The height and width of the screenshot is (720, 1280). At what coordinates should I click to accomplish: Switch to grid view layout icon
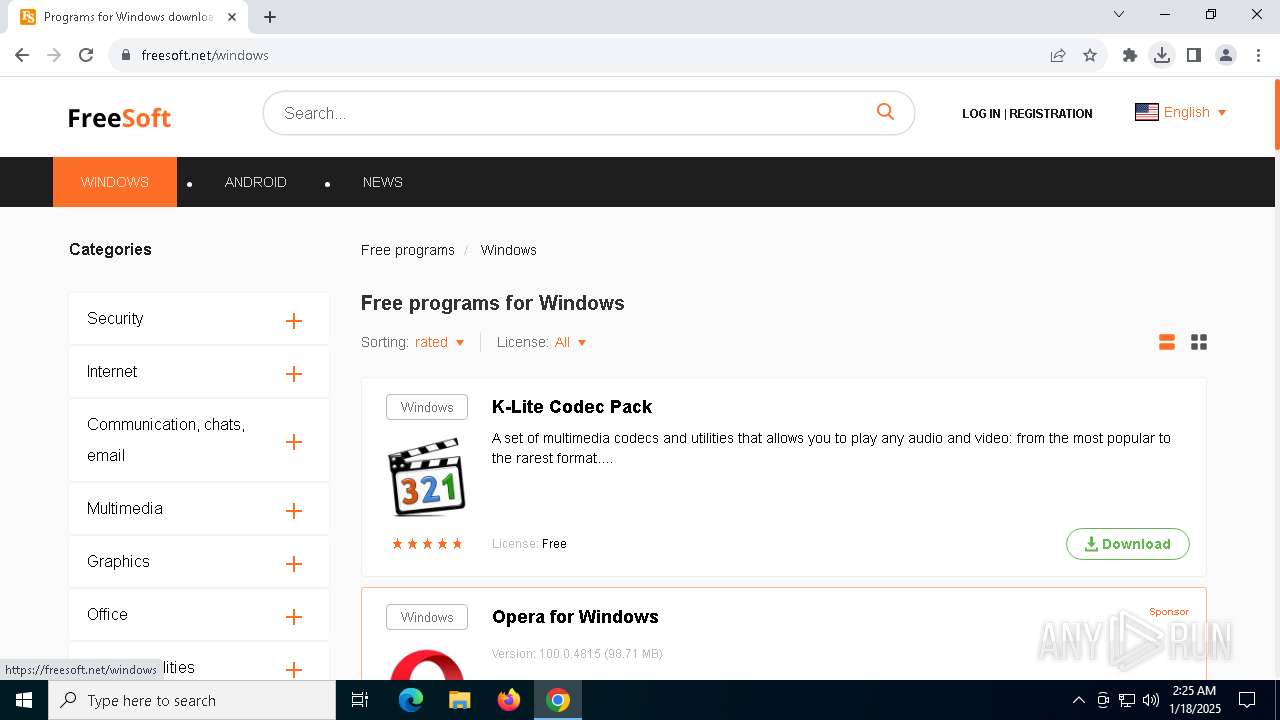point(1199,342)
